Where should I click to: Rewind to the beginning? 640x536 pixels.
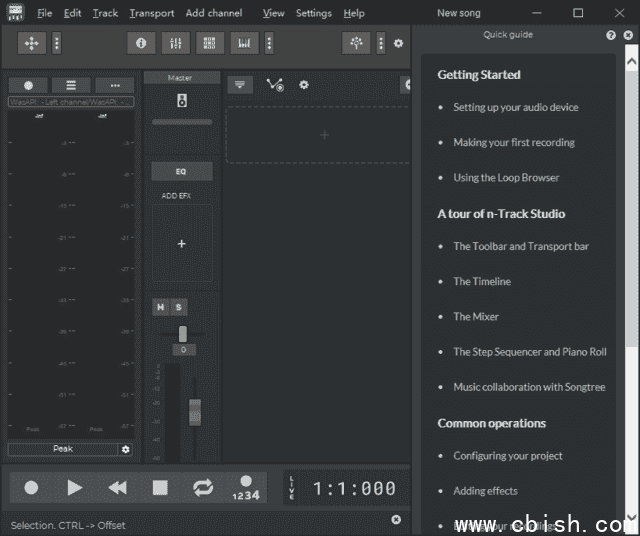coord(118,487)
